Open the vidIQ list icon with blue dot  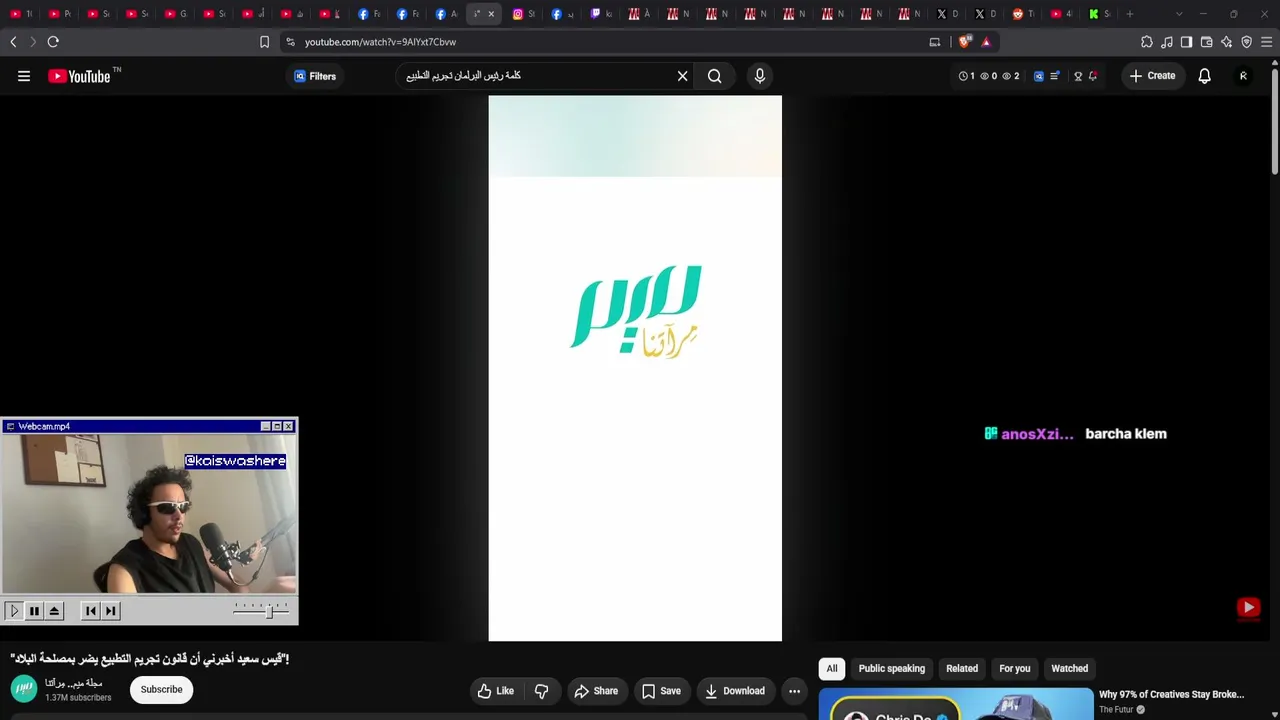pyautogui.click(x=1055, y=76)
